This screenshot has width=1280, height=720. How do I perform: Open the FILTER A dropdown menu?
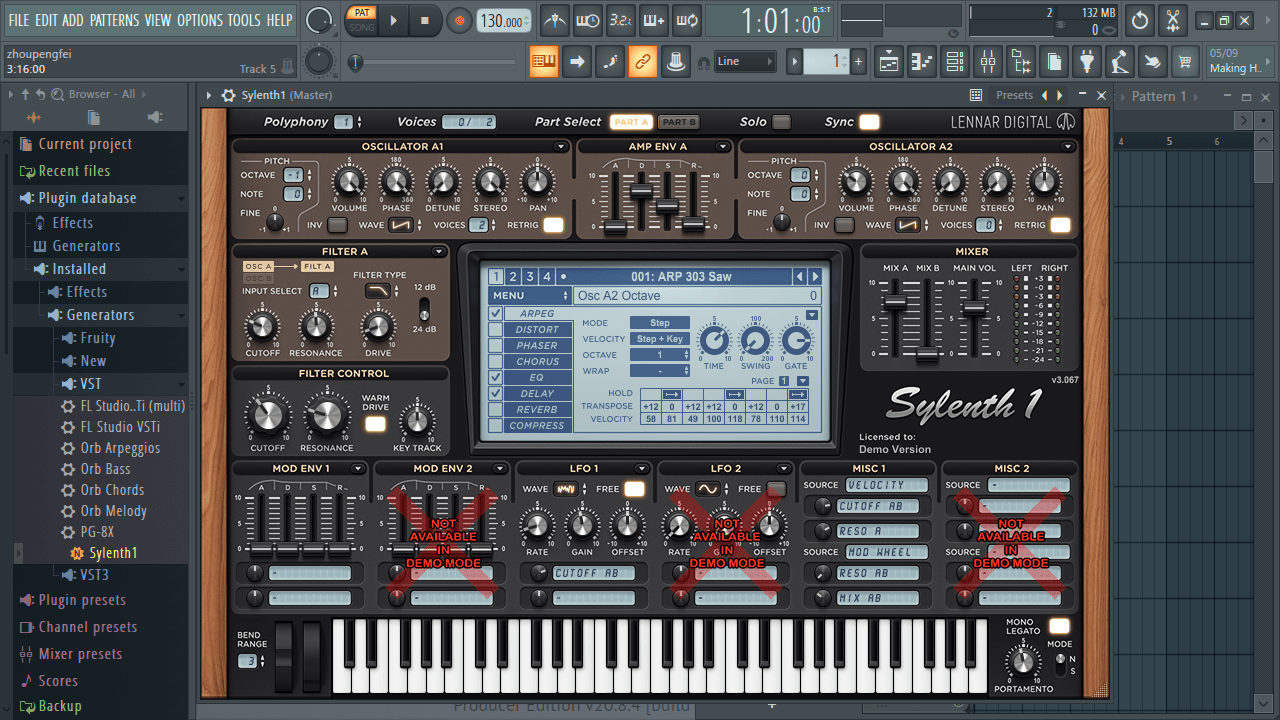pos(439,252)
